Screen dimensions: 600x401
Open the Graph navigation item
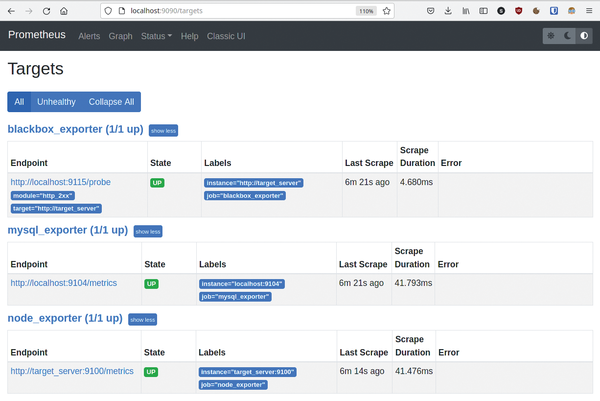[x=121, y=36]
